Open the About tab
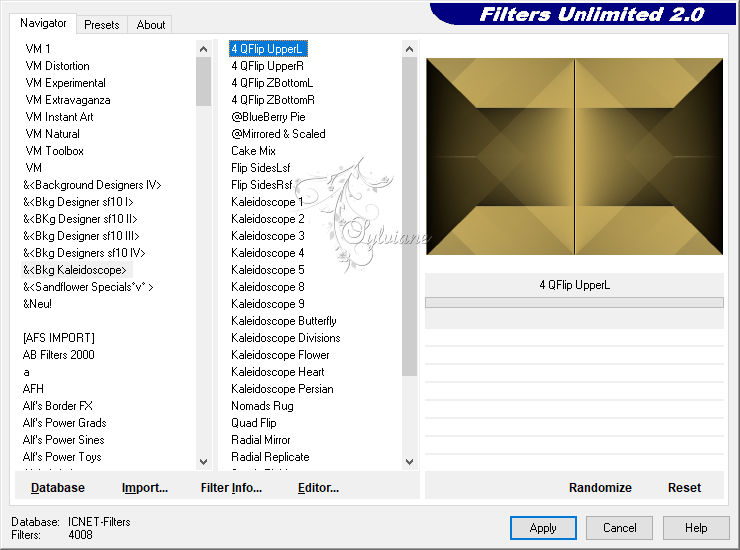Screen dimensions: 740x550 [151, 25]
